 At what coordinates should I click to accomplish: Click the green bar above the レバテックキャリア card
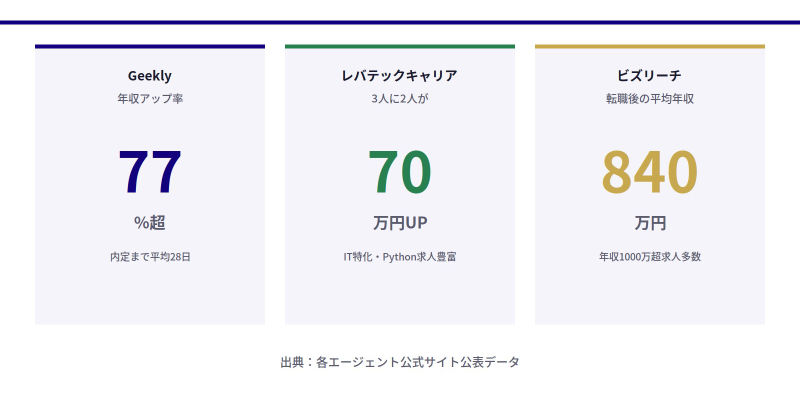tap(400, 46)
